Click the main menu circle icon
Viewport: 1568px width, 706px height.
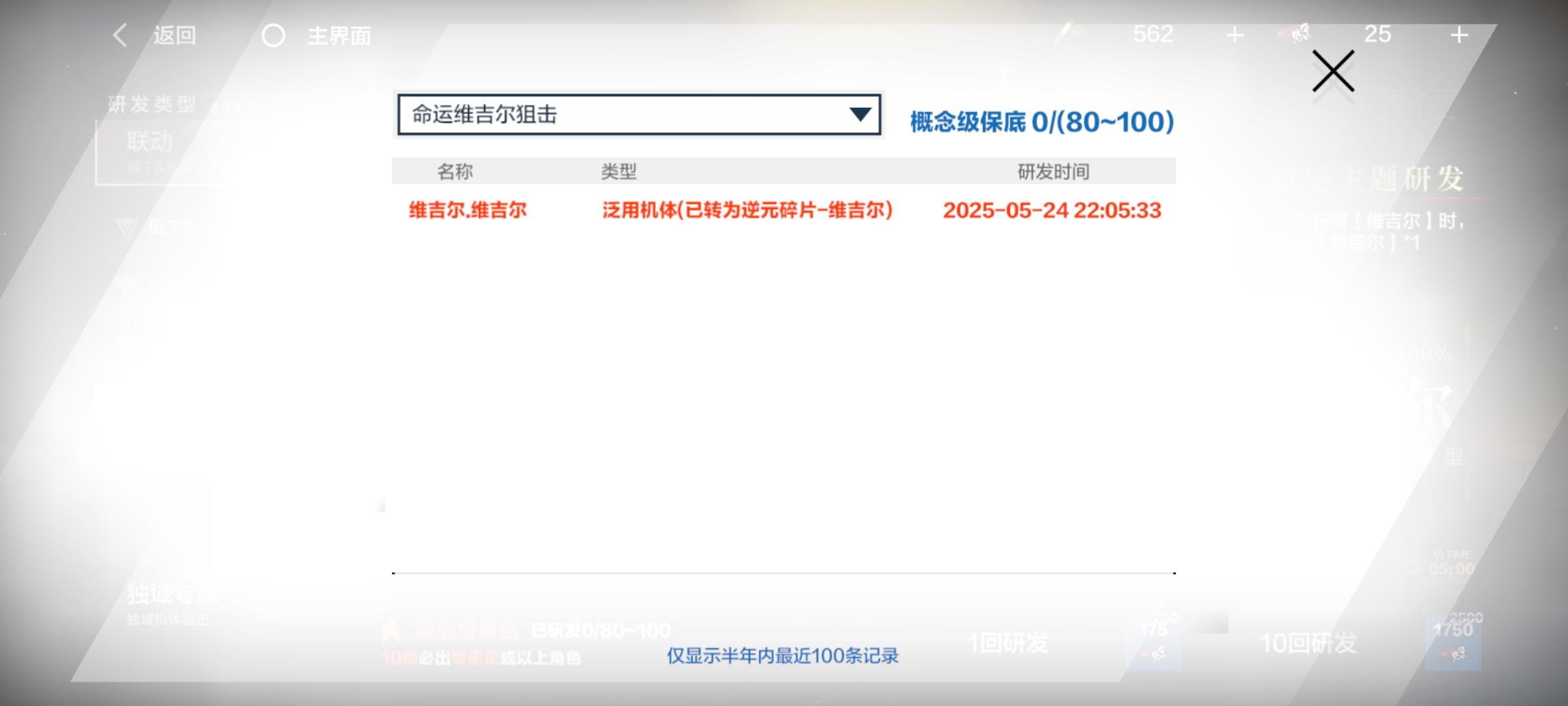pos(273,35)
